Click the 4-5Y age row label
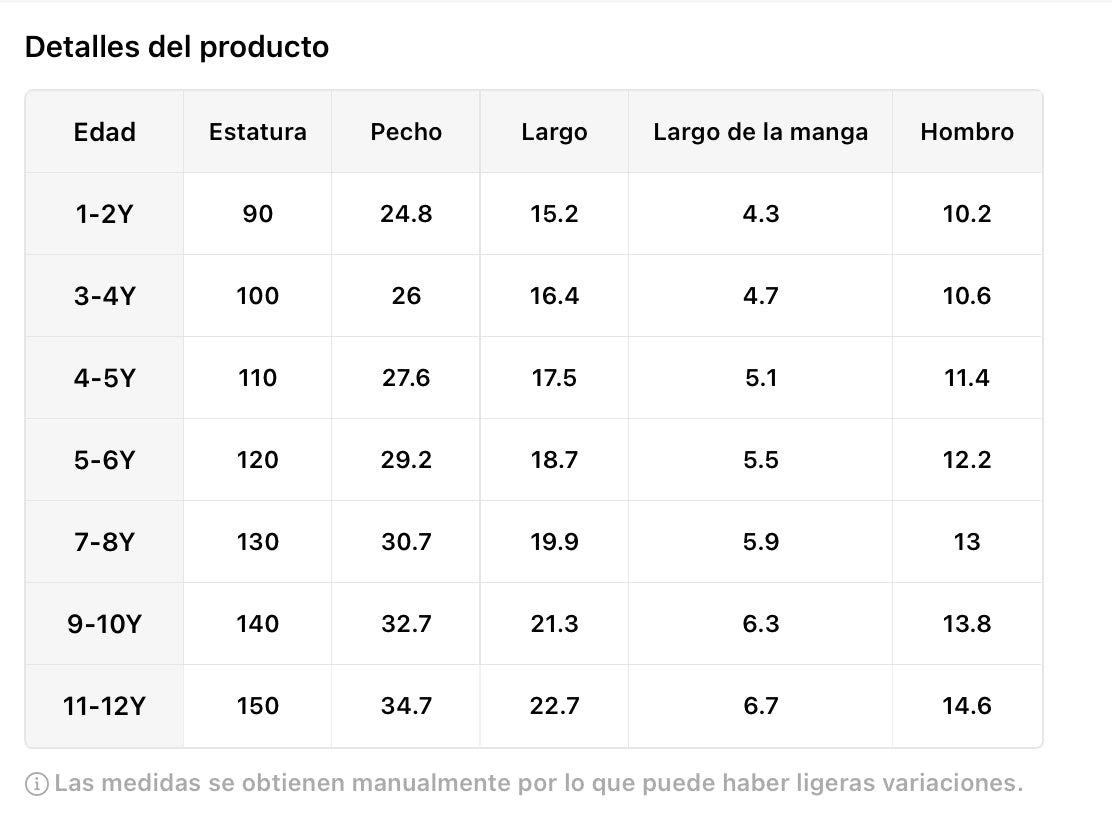The width and height of the screenshot is (1112, 813). click(x=104, y=378)
